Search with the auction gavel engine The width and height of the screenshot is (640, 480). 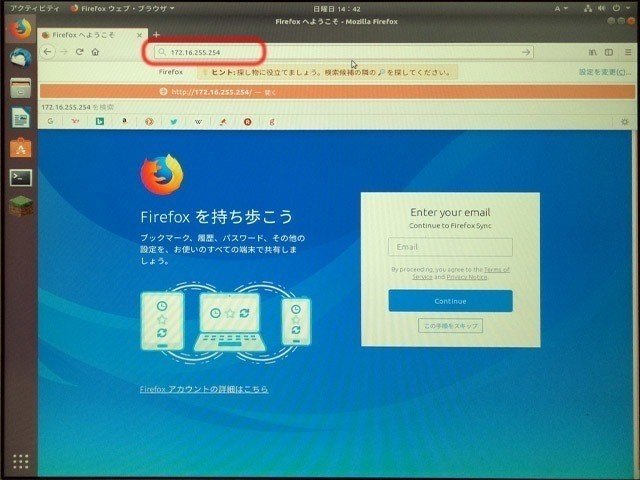(223, 121)
